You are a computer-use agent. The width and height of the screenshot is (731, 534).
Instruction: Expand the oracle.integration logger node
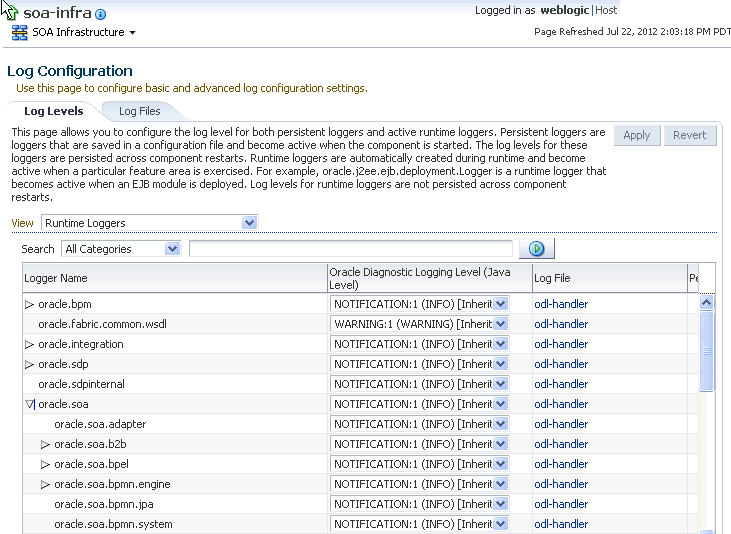tap(29, 345)
